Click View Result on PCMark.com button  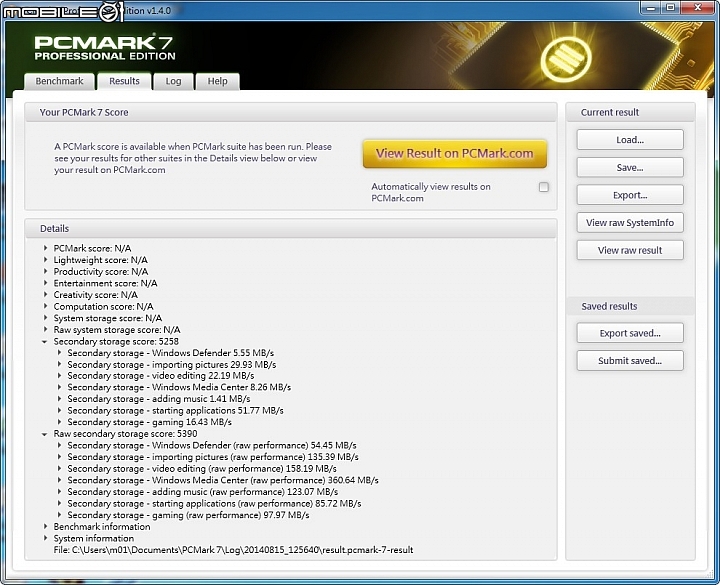coord(455,153)
